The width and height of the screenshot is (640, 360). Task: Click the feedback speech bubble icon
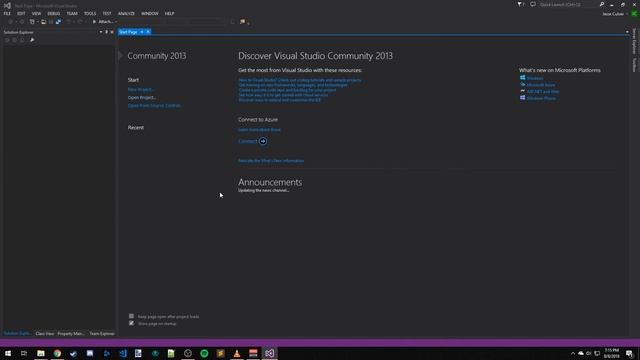pos(533,4)
